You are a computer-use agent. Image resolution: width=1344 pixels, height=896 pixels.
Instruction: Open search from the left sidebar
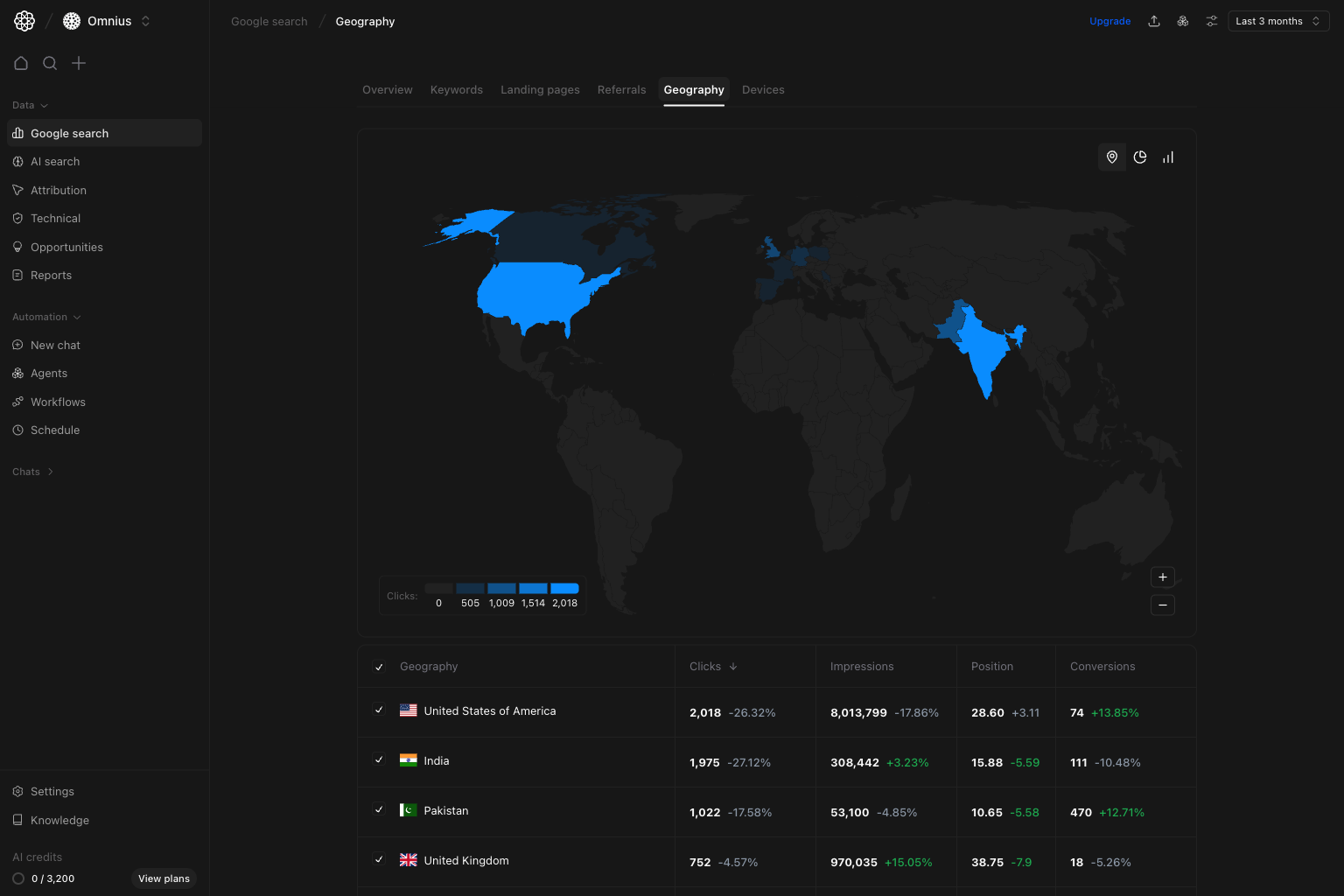50,63
